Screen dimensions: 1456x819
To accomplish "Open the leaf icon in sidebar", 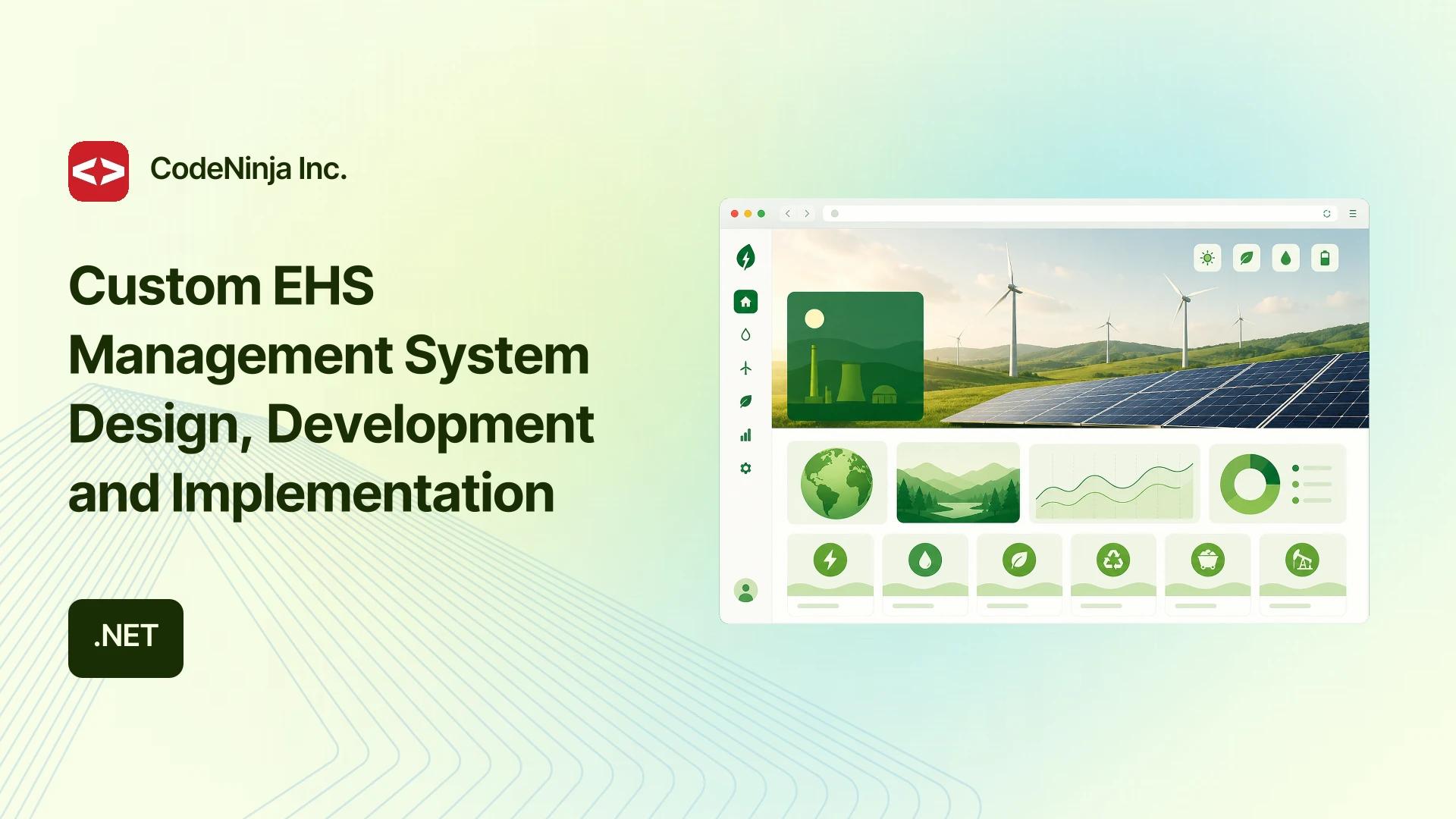I will [x=745, y=401].
